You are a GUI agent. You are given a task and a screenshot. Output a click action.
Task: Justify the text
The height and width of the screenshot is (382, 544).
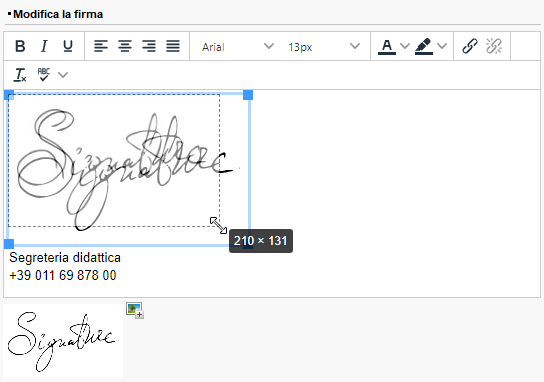[173, 46]
